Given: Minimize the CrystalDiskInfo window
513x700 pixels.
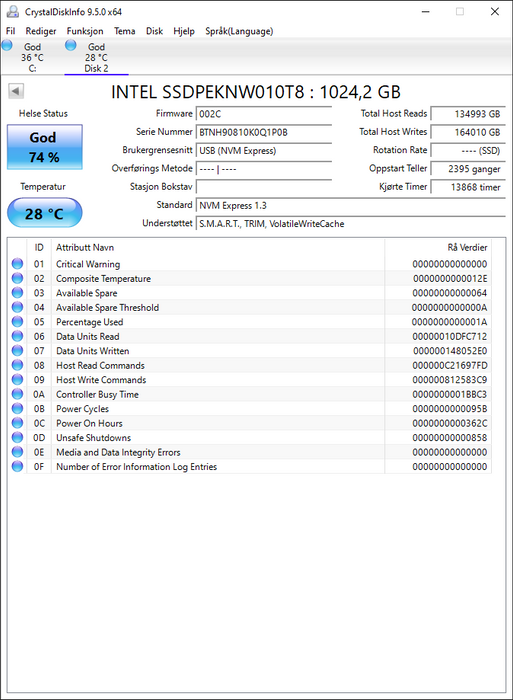Looking at the screenshot, I should 425,12.
